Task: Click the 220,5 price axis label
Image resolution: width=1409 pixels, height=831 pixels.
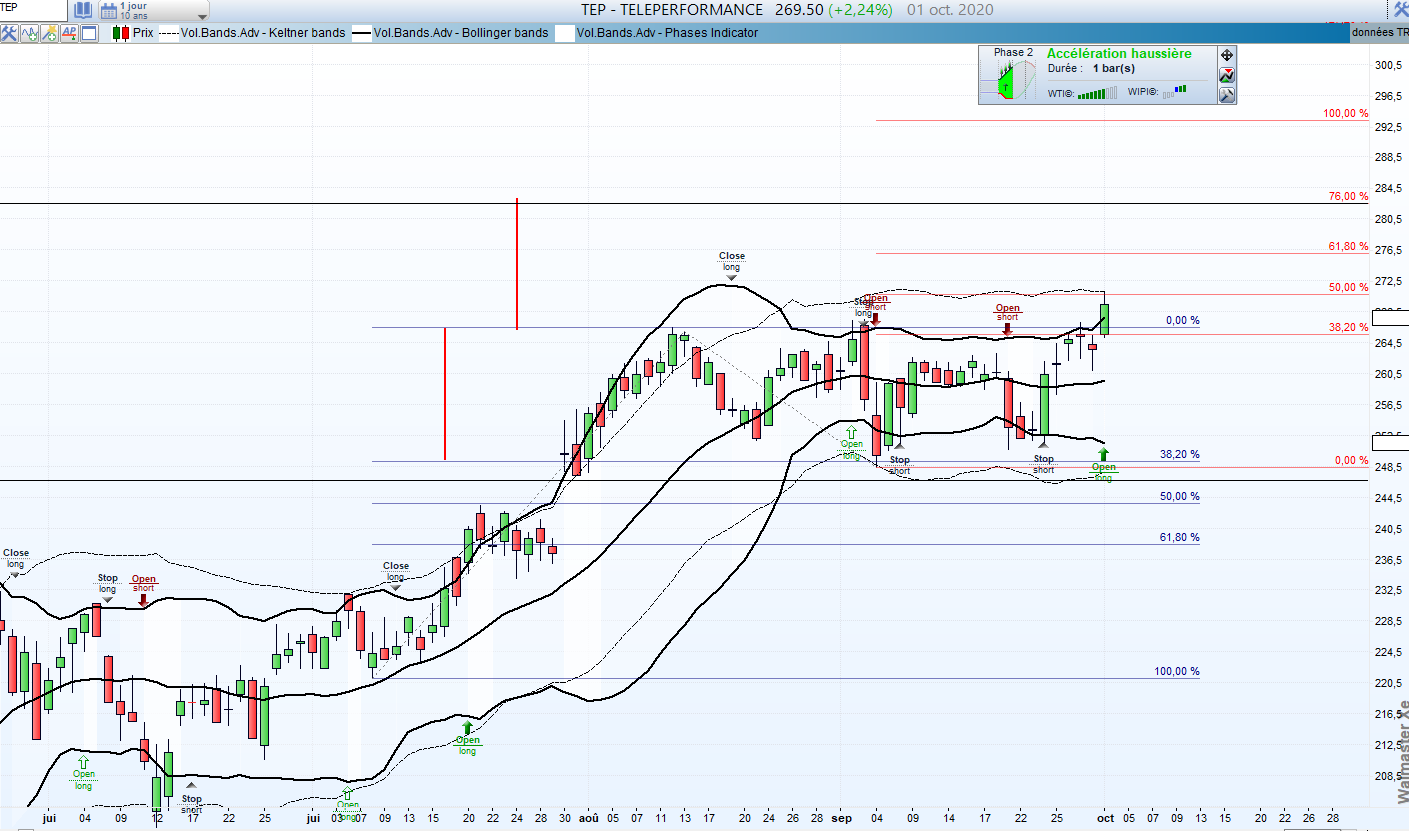Action: (x=1390, y=683)
